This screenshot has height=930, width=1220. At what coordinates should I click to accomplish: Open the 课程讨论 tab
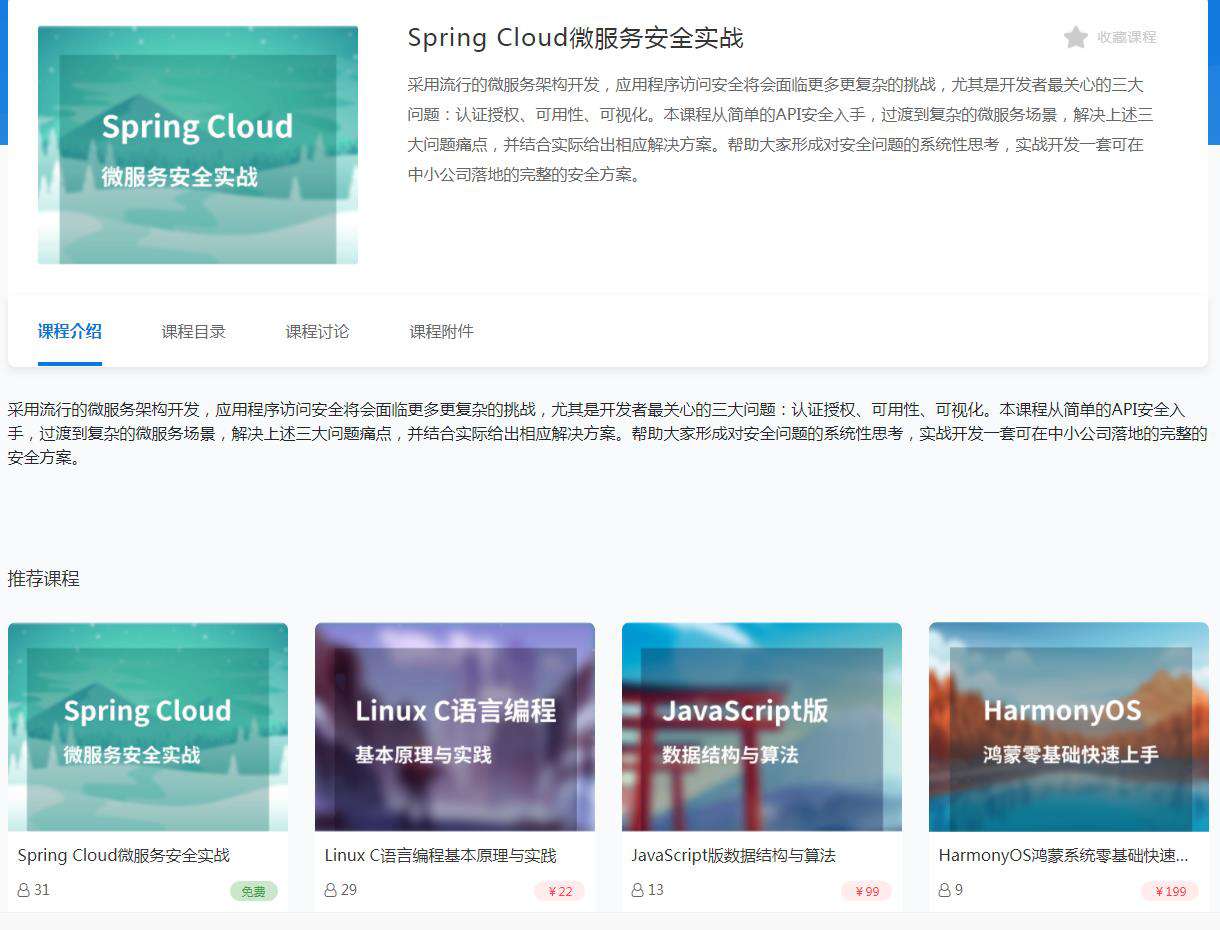318,331
